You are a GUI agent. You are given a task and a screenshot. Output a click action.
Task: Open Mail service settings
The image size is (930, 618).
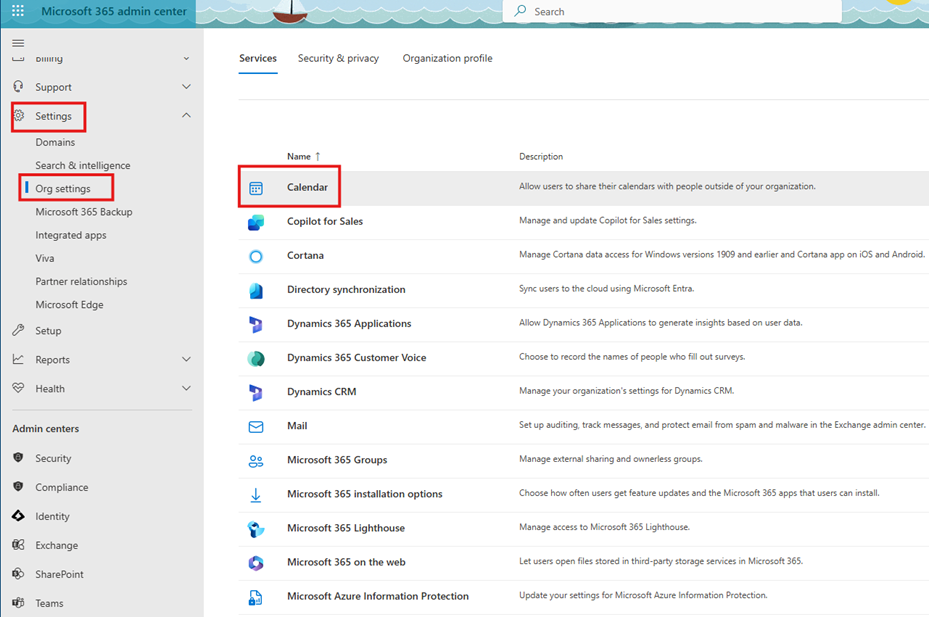[x=297, y=426]
